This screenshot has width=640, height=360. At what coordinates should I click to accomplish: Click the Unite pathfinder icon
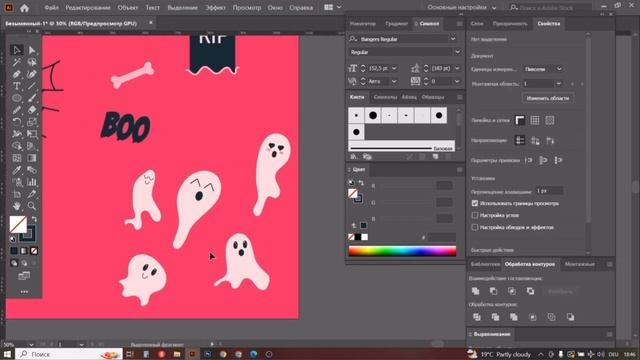pos(476,291)
